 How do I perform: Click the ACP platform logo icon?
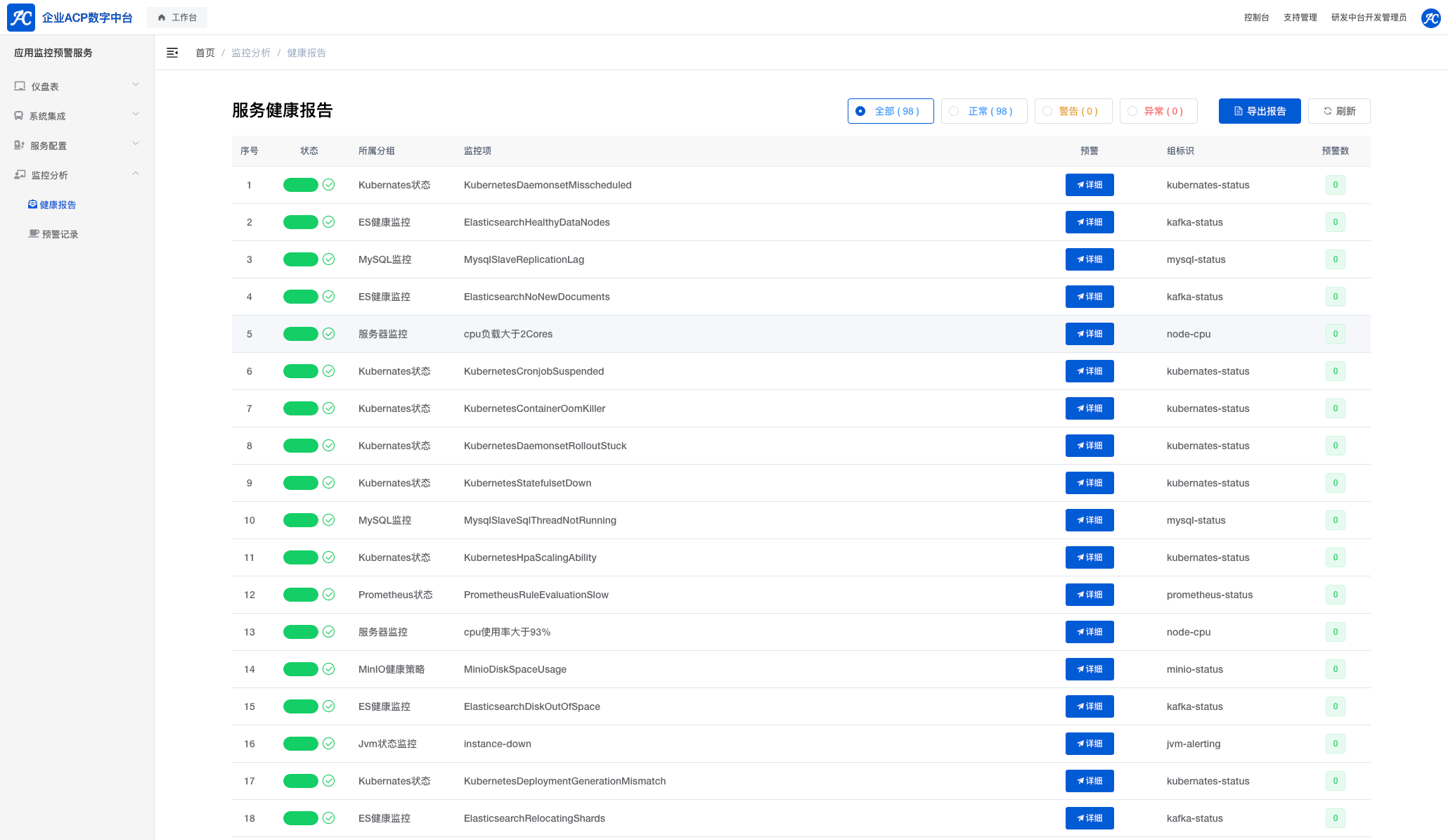pos(21,18)
